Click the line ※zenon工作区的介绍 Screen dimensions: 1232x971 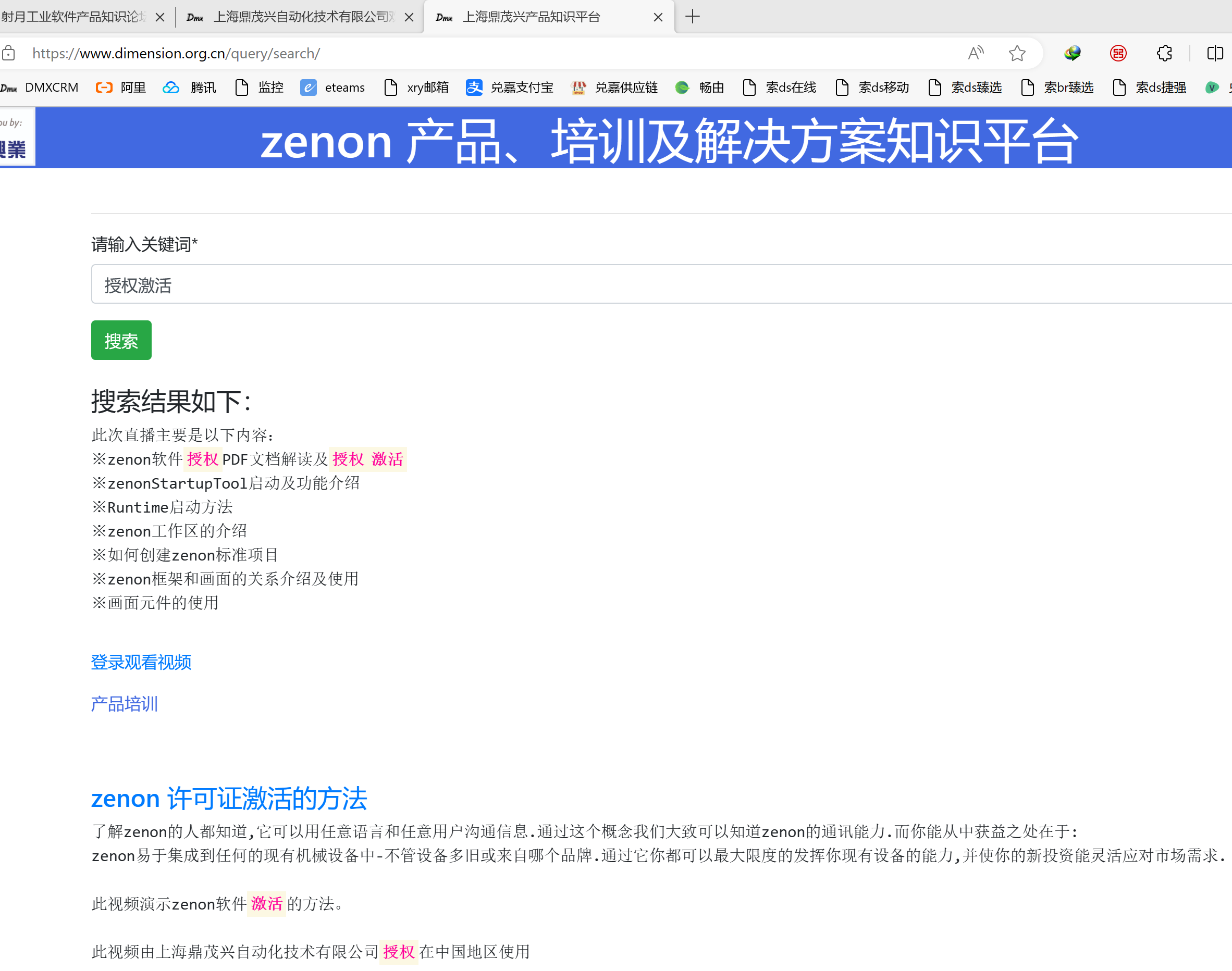click(x=169, y=531)
